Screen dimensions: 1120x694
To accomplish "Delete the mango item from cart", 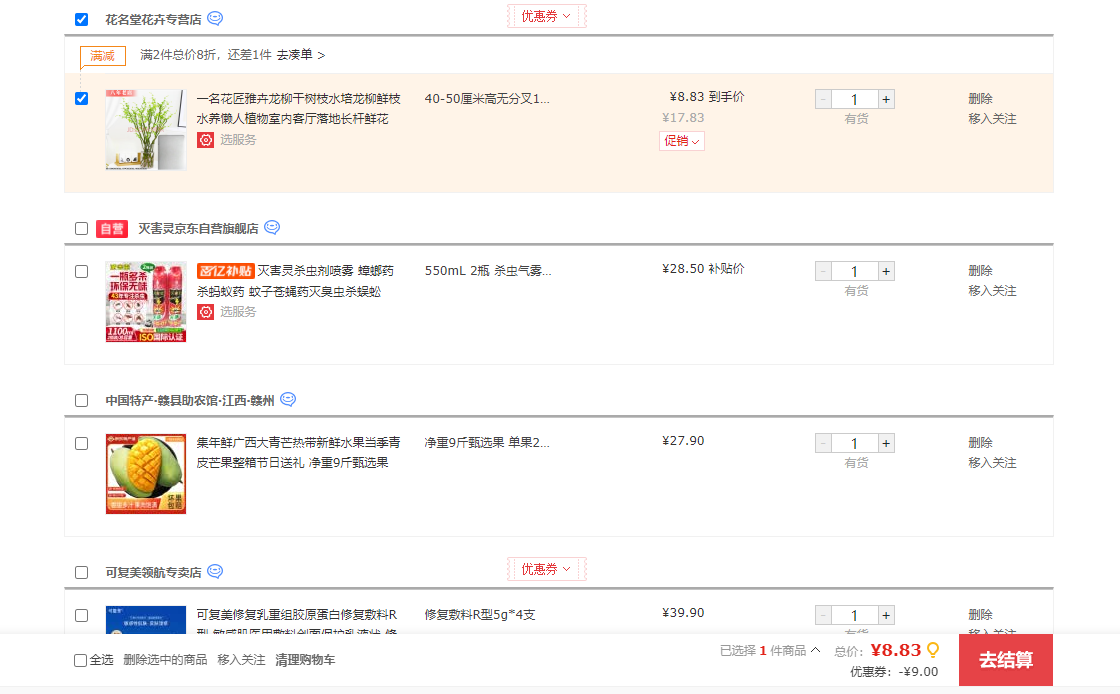I will tap(980, 443).
